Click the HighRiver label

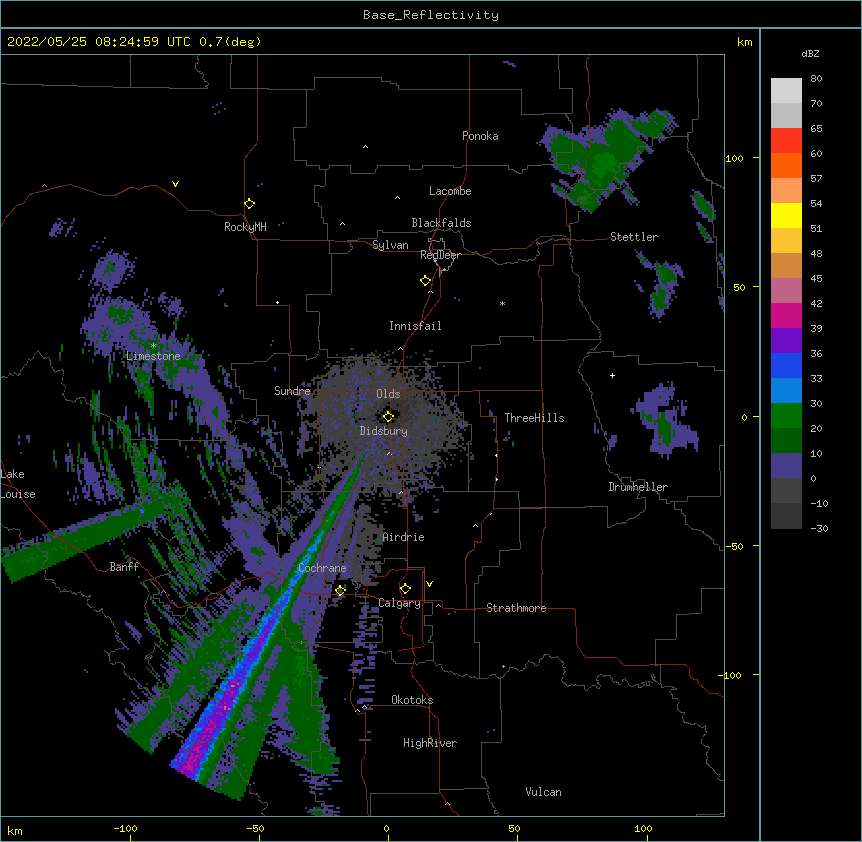point(430,743)
